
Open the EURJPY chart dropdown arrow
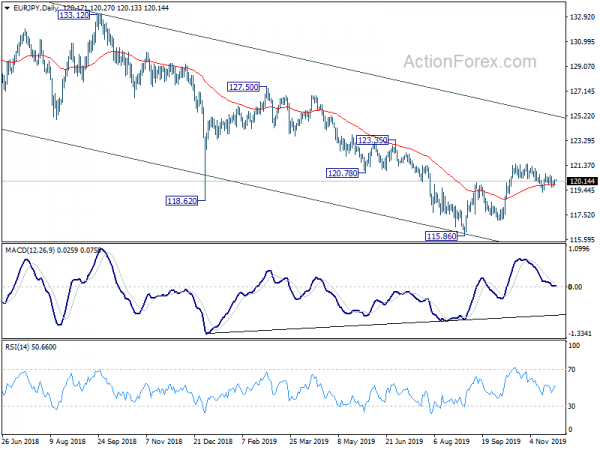[7, 8]
